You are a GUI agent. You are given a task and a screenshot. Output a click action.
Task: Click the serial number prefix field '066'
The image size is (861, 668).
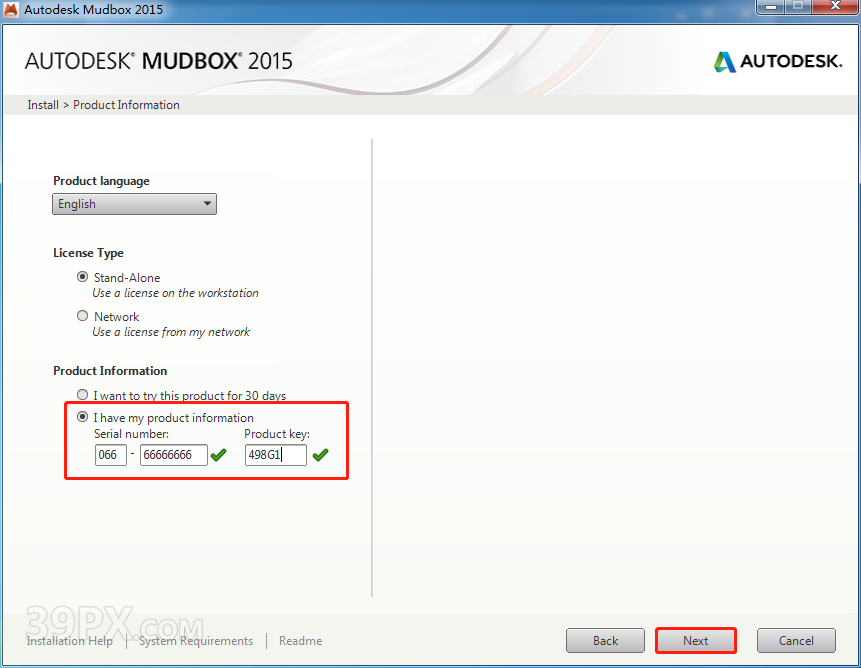coord(110,455)
